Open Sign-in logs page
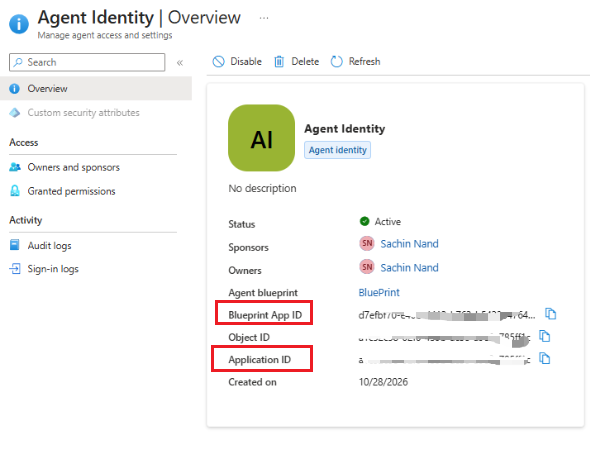The width and height of the screenshot is (590, 453). (53, 269)
